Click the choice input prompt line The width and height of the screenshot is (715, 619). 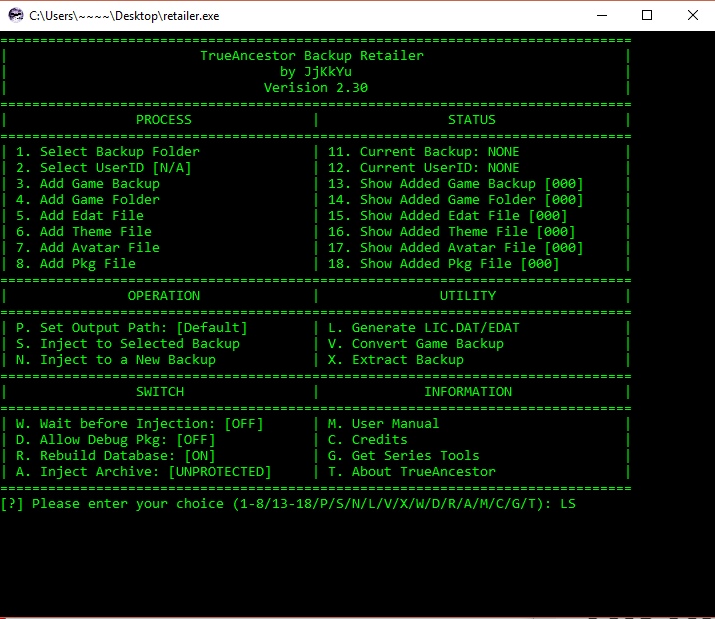(x=288, y=503)
